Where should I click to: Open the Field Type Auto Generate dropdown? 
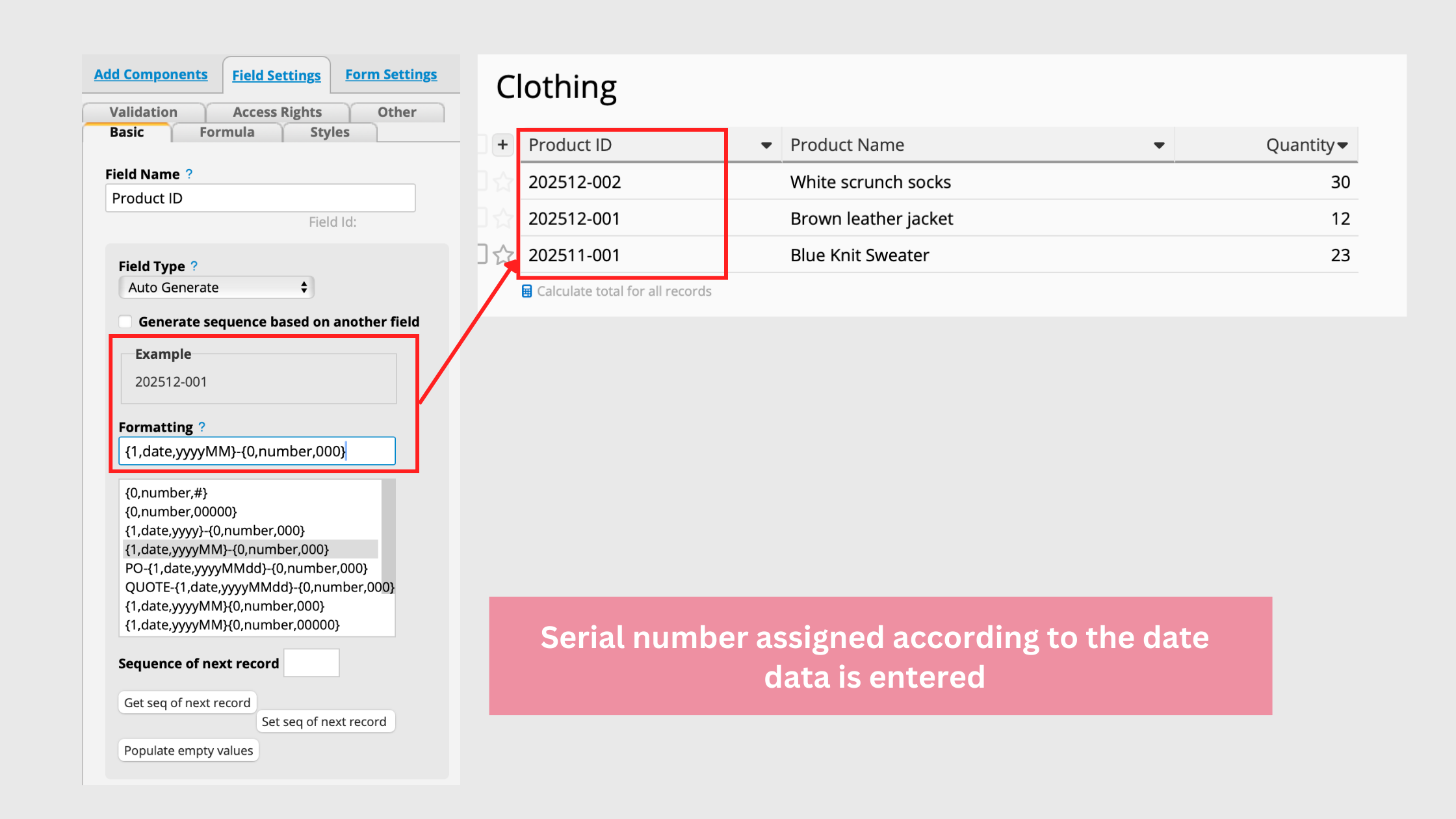(x=216, y=287)
